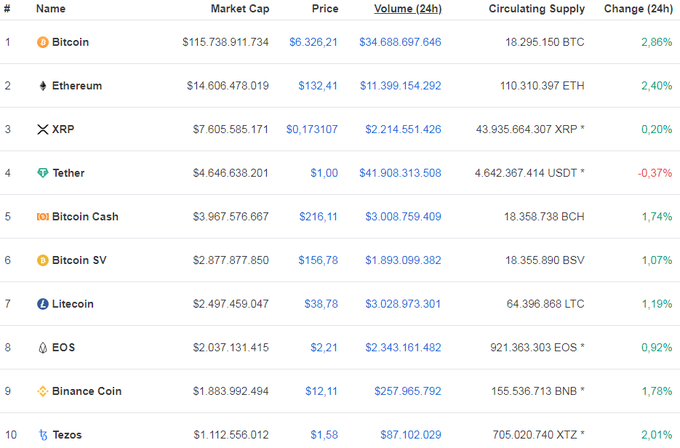The image size is (680, 448).
Task: Open the XRP name link
Action: (63, 129)
